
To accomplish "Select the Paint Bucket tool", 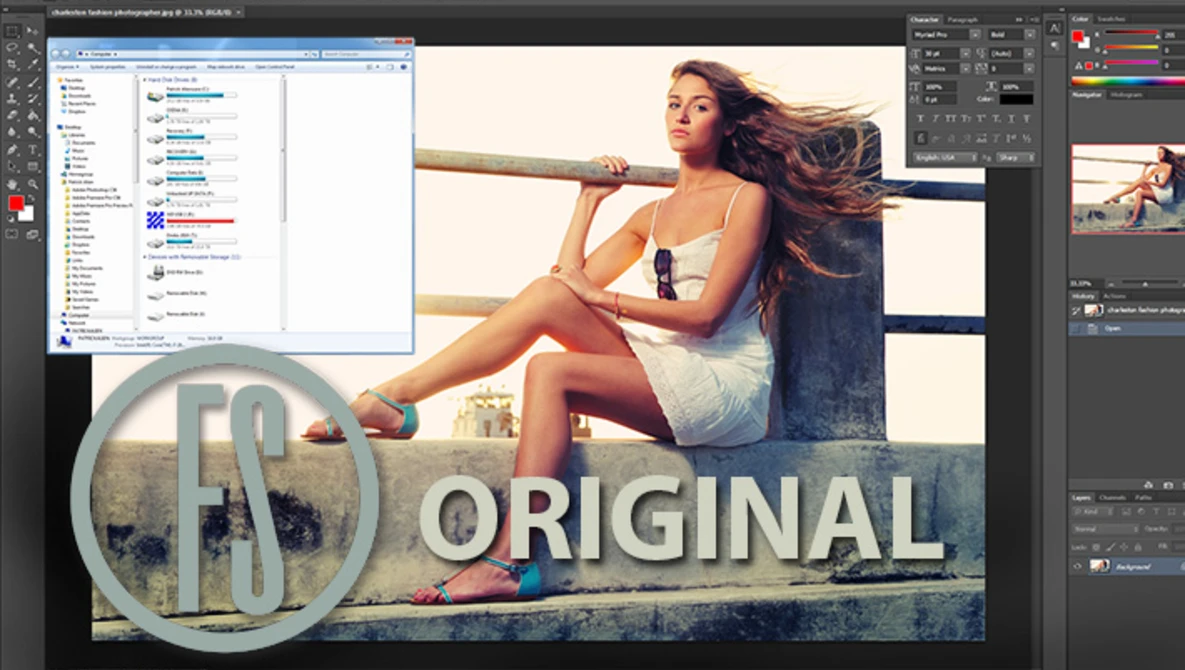I will (x=32, y=116).
